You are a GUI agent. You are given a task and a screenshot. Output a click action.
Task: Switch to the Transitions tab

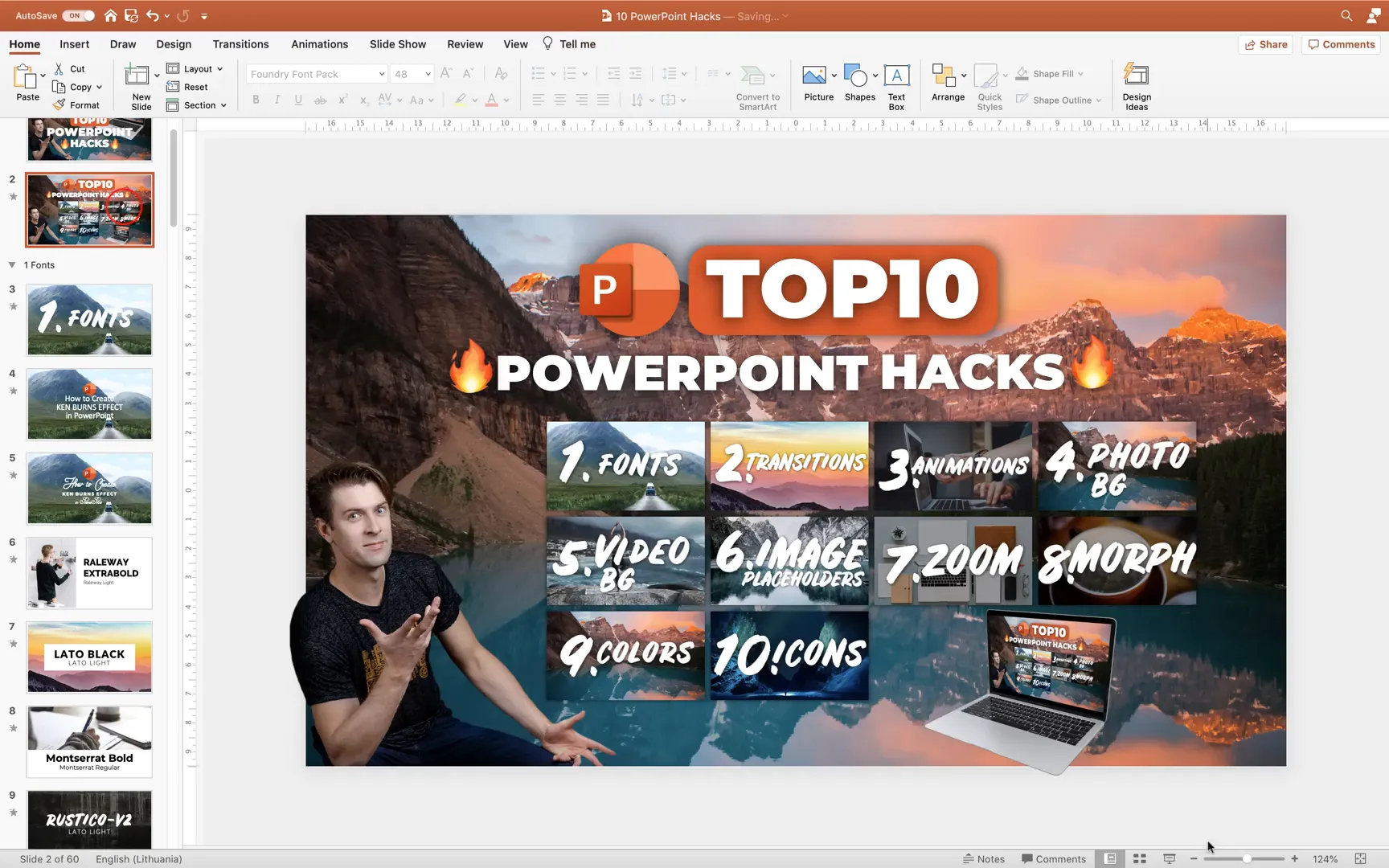(240, 44)
